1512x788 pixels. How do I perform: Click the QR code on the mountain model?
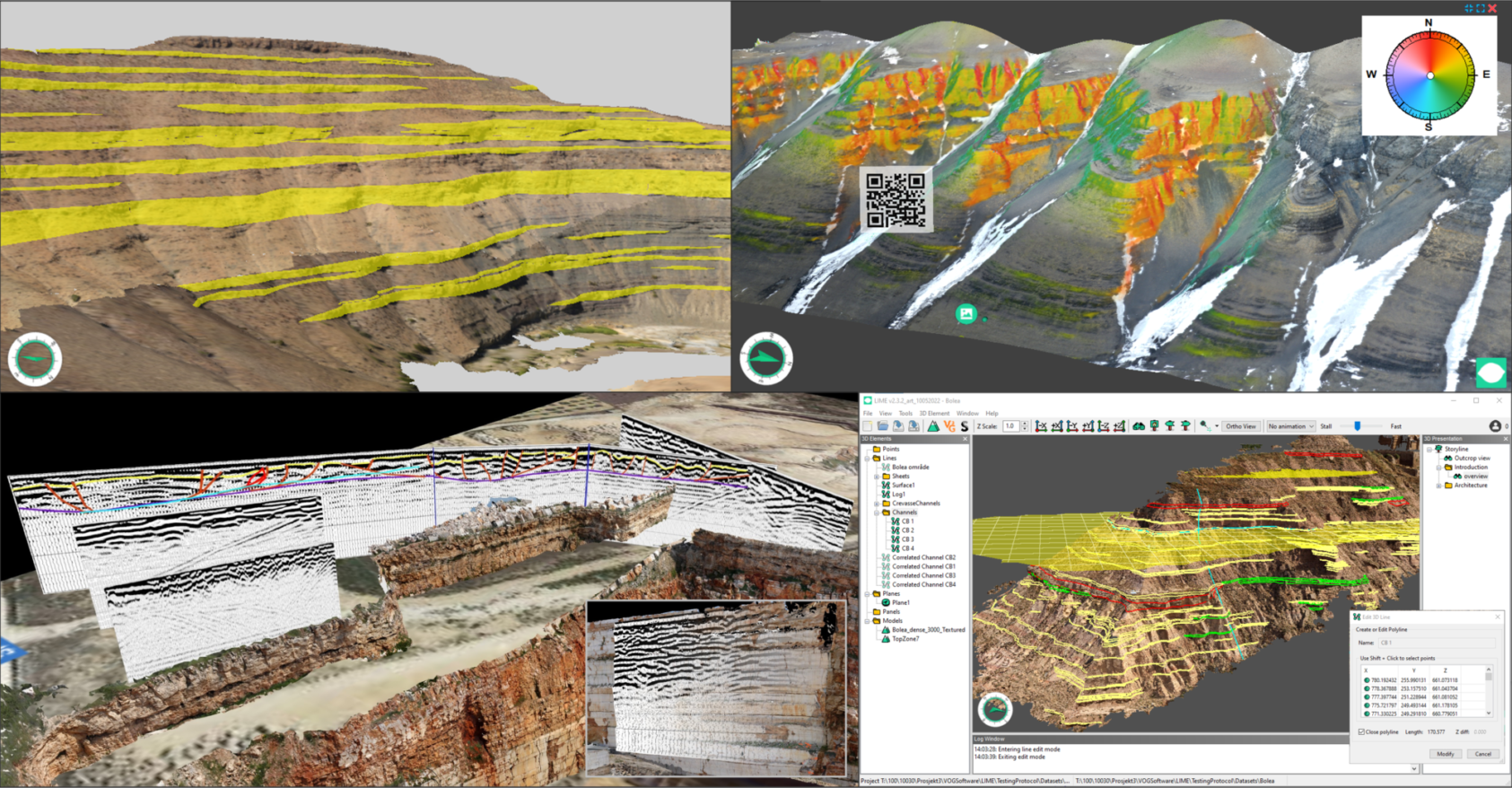pyautogui.click(x=896, y=199)
